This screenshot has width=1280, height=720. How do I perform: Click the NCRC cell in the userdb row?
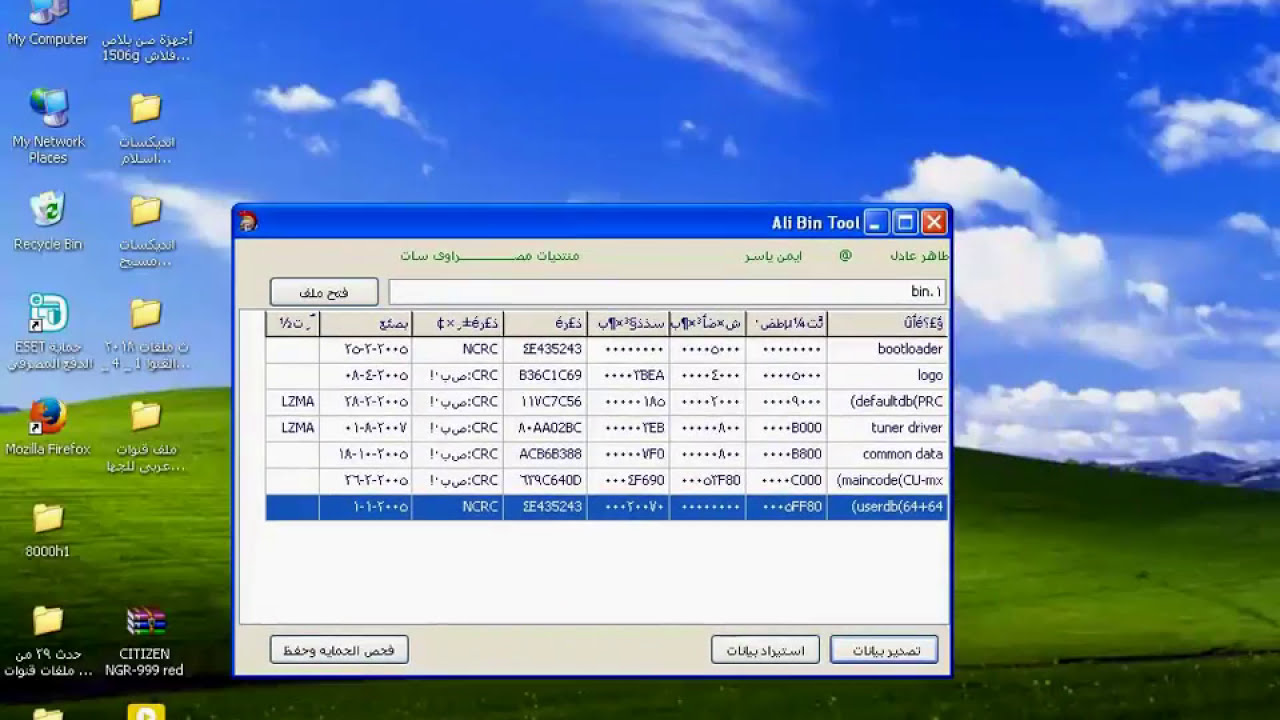tap(458, 507)
